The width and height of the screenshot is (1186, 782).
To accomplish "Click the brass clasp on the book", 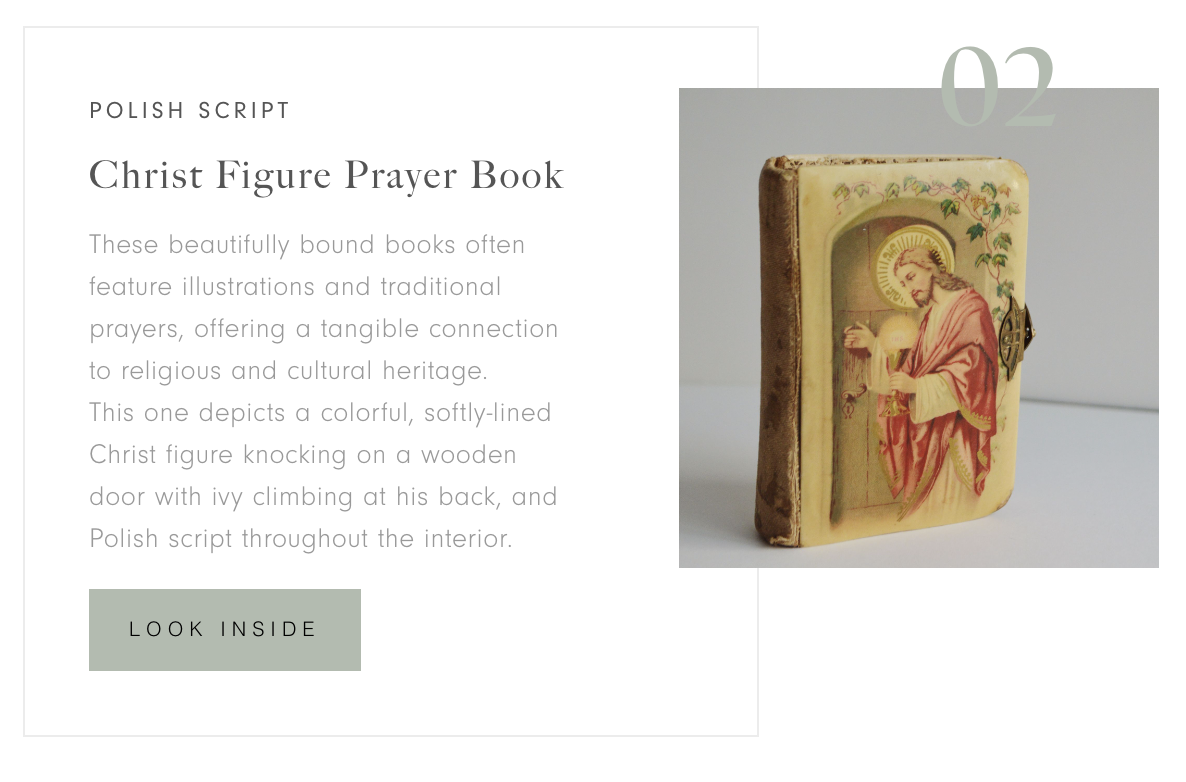I will 1017,337.
